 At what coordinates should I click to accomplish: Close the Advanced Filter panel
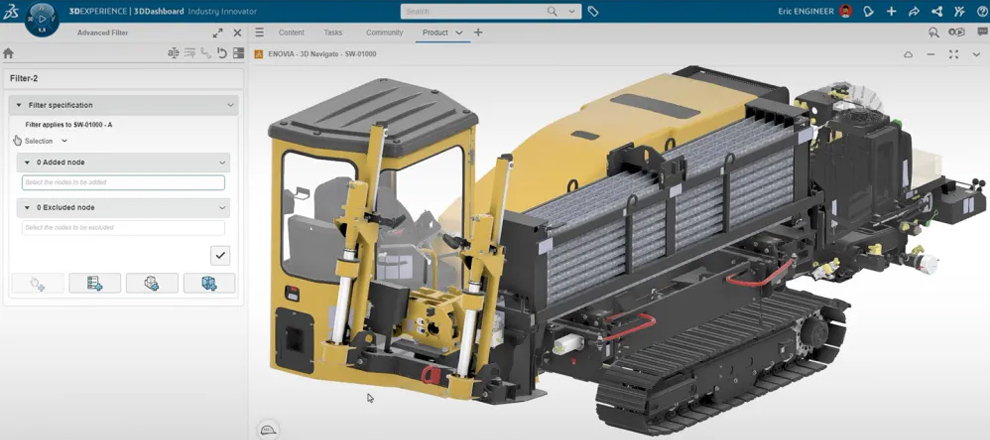[237, 33]
